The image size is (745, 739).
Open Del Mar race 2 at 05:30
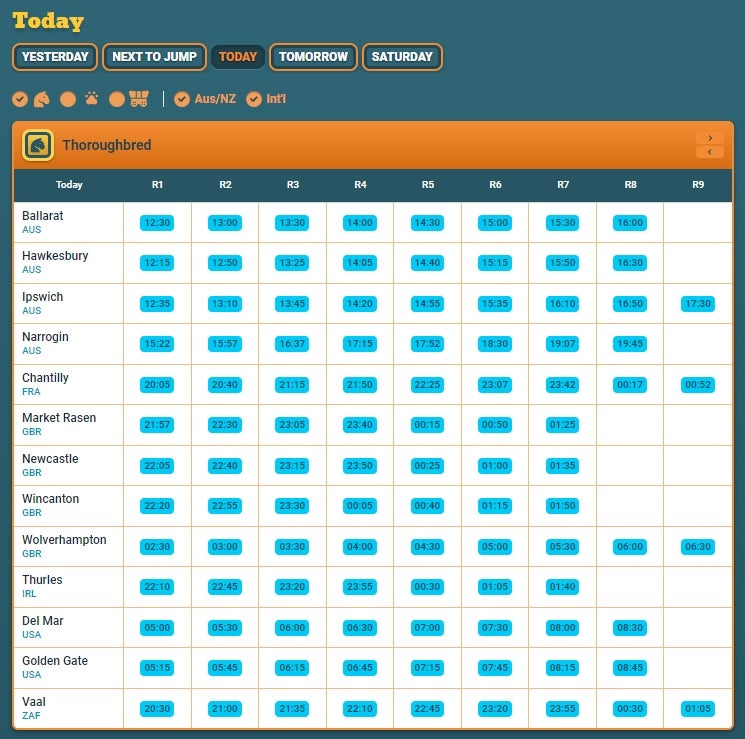click(225, 628)
